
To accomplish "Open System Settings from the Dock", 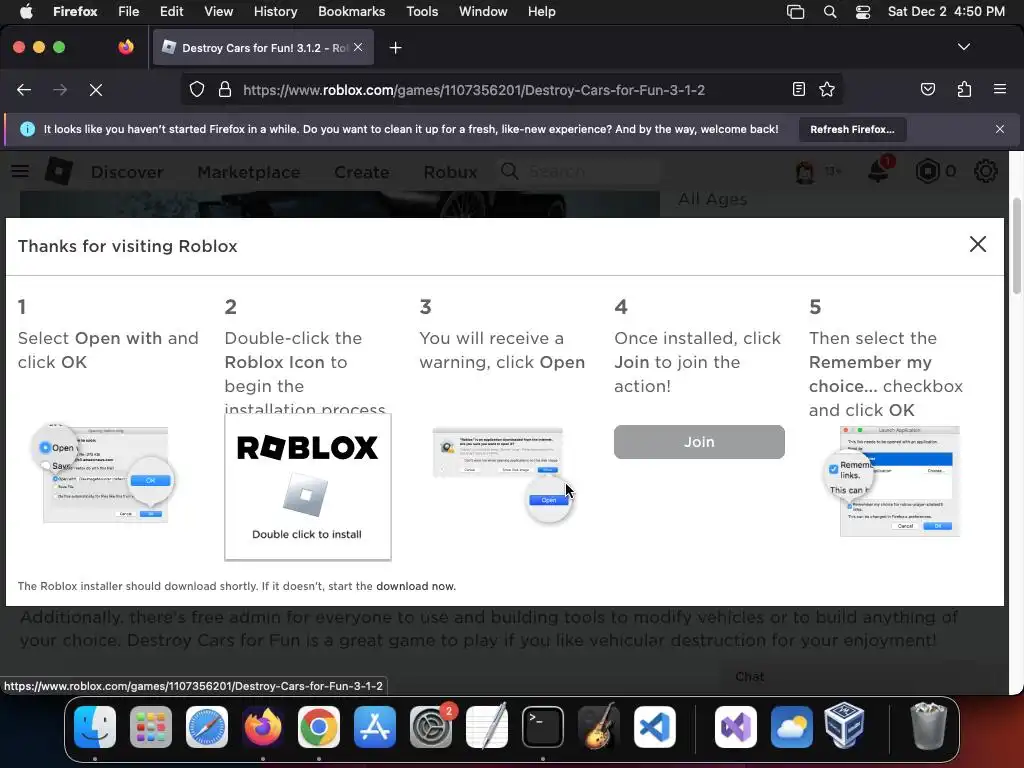I will pos(431,727).
